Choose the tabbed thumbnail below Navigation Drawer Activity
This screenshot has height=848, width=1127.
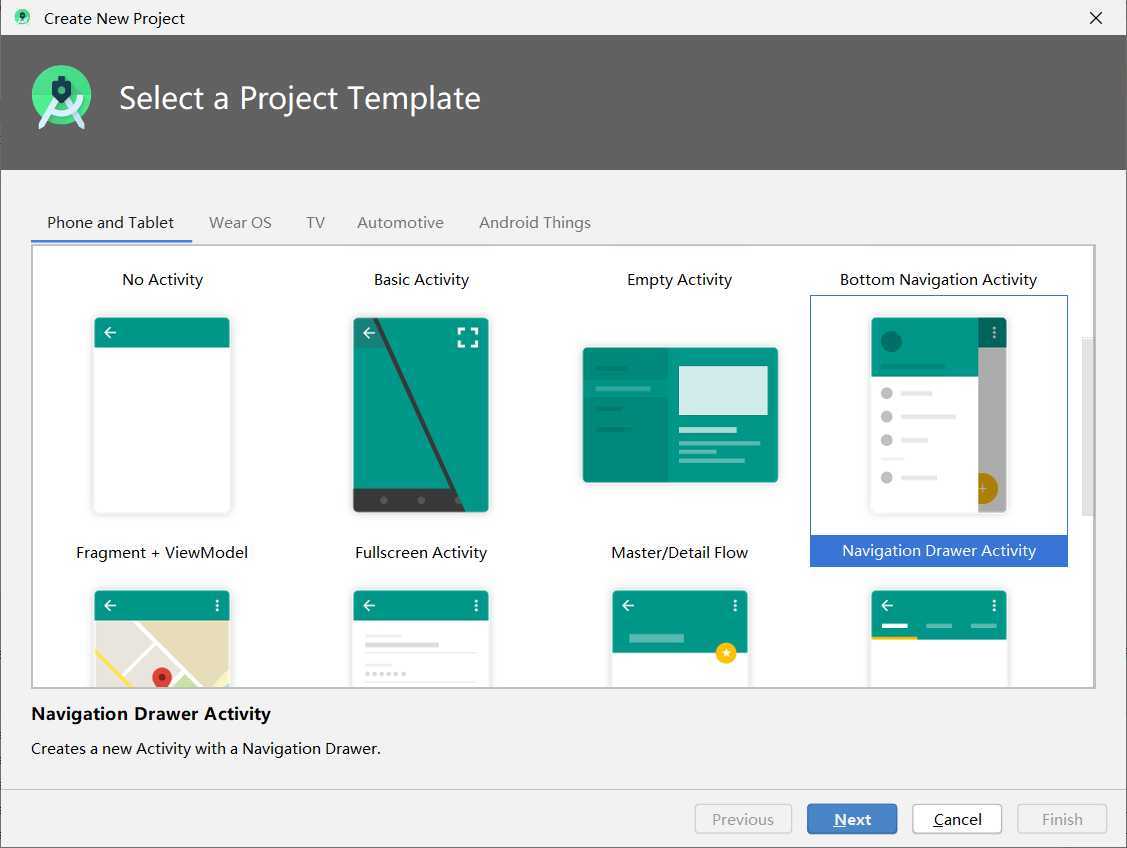coord(938,638)
